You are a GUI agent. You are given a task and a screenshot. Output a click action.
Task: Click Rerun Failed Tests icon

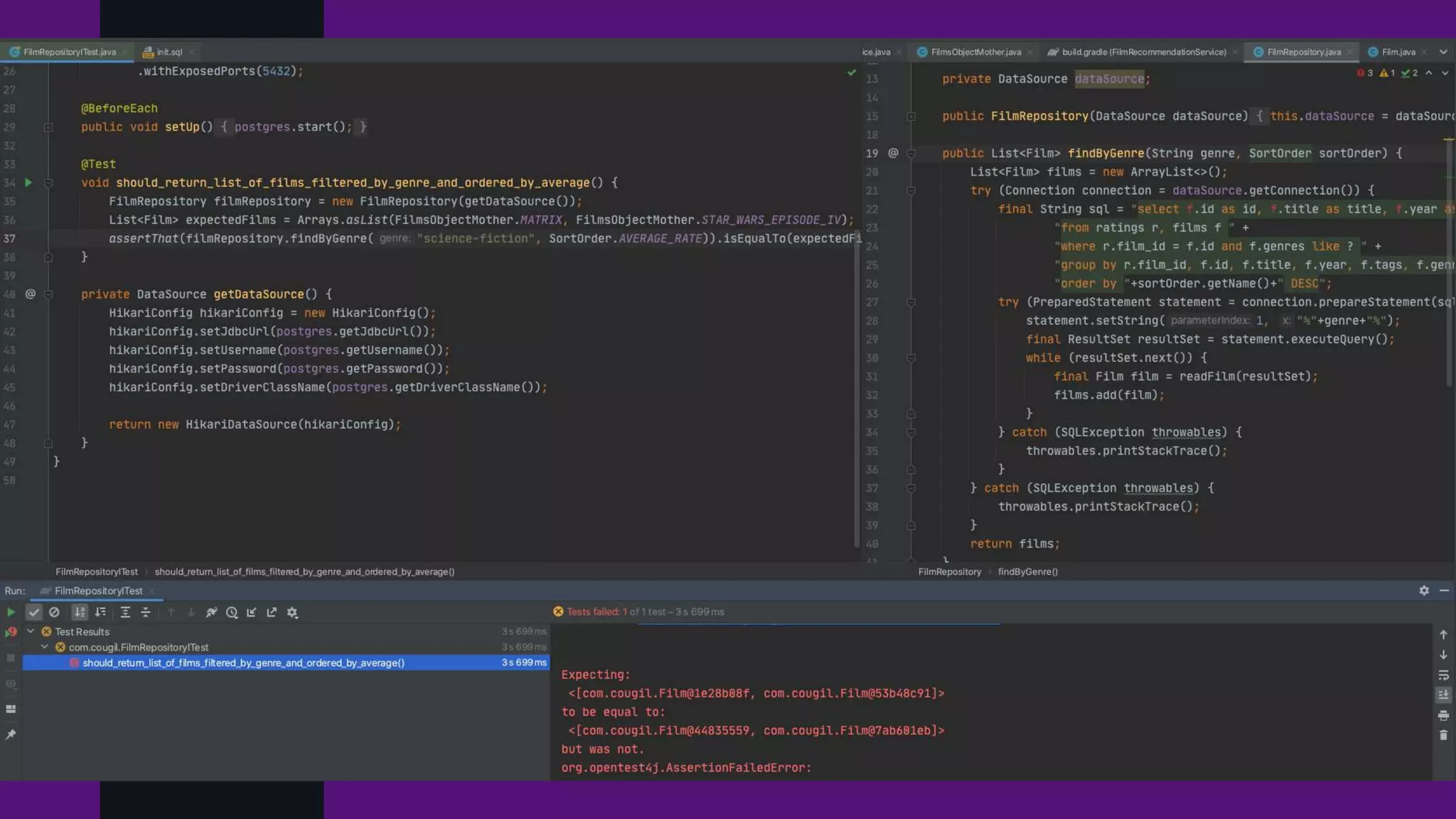click(11, 632)
